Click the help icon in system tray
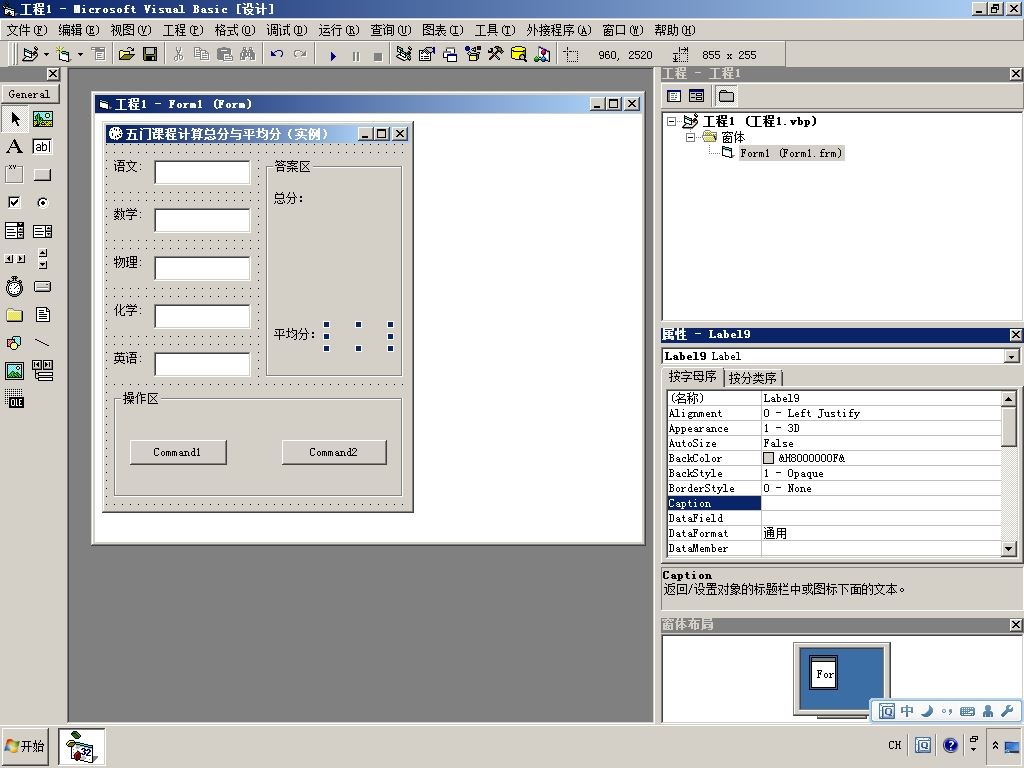Screen dimensions: 1024x768 [951, 745]
